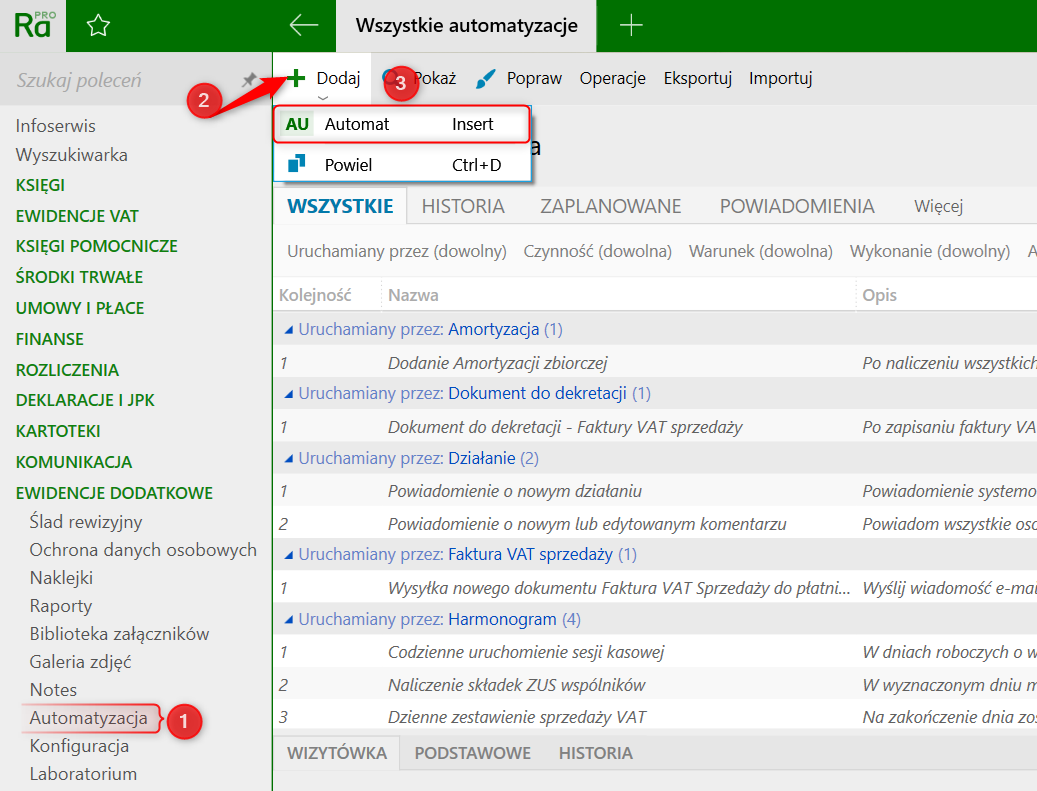Sort by the Nazwa column header
This screenshot has width=1037, height=791.
413,295
